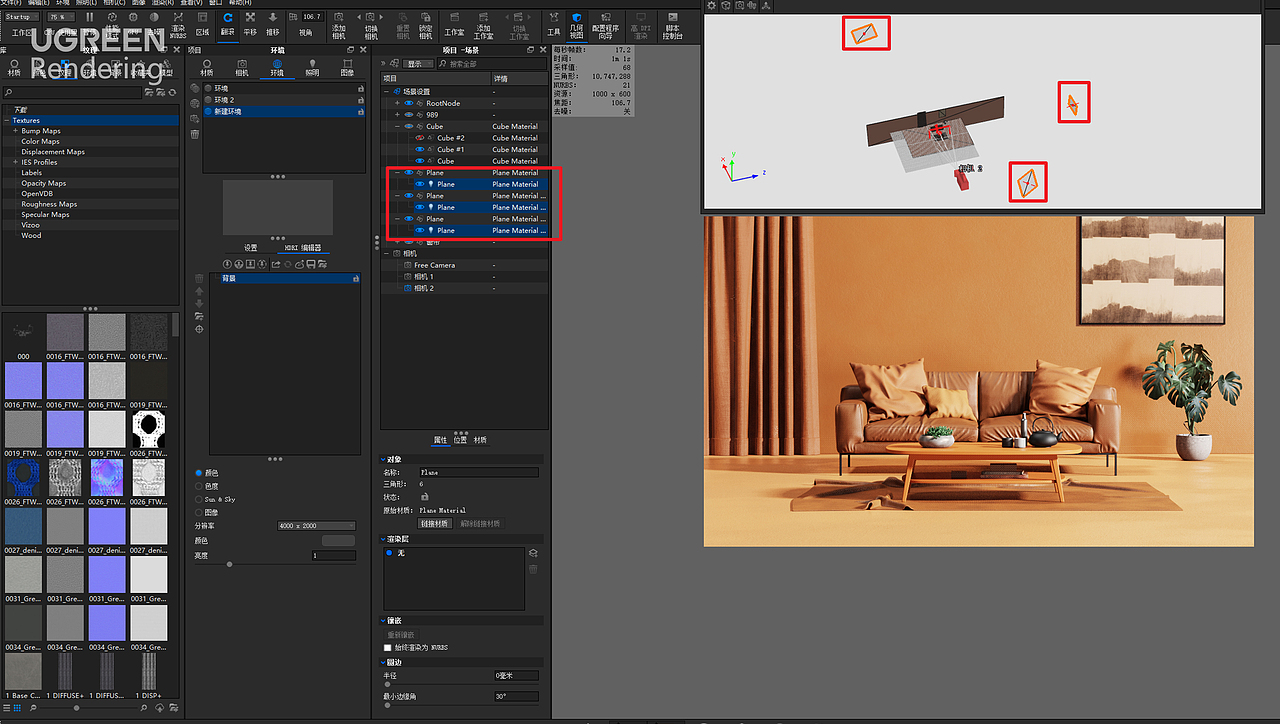Switch to the 照明 tab in project panel
This screenshot has height=724, width=1280.
[x=312, y=67]
